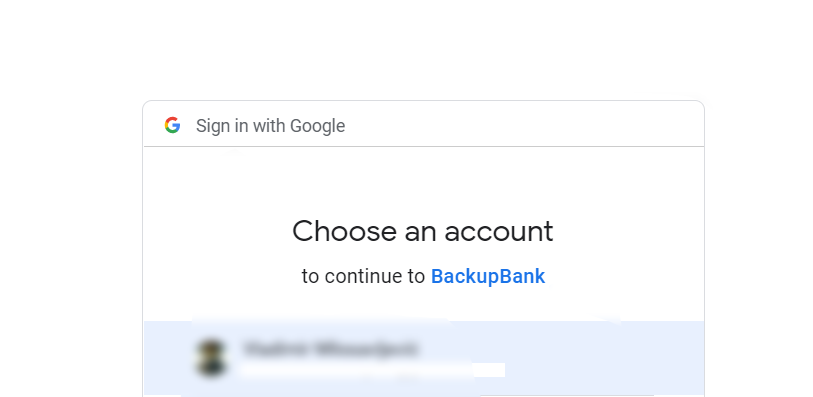Screen dimensions: 813x397
Task: Click the 'to continue to' text
Action: click(x=363, y=276)
